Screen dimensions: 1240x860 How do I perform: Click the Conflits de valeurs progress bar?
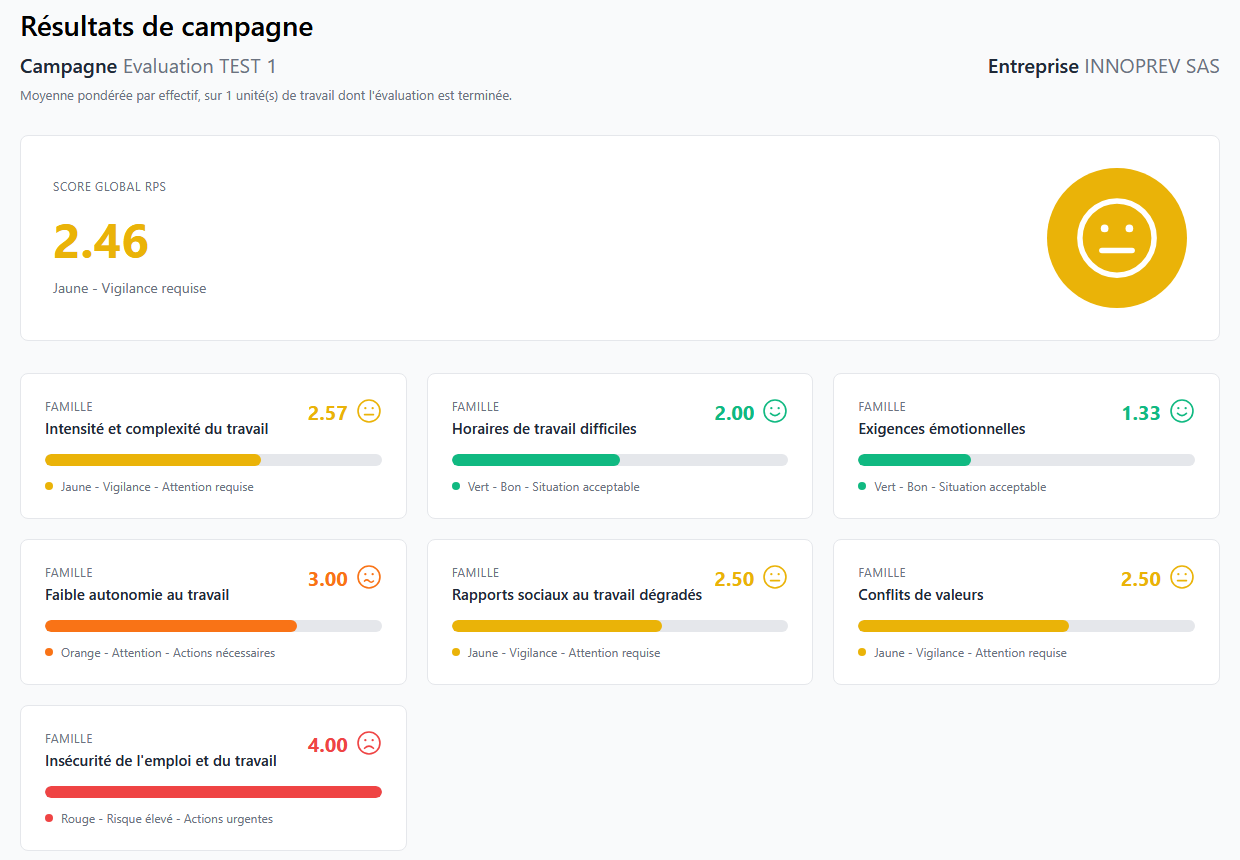[1026, 626]
